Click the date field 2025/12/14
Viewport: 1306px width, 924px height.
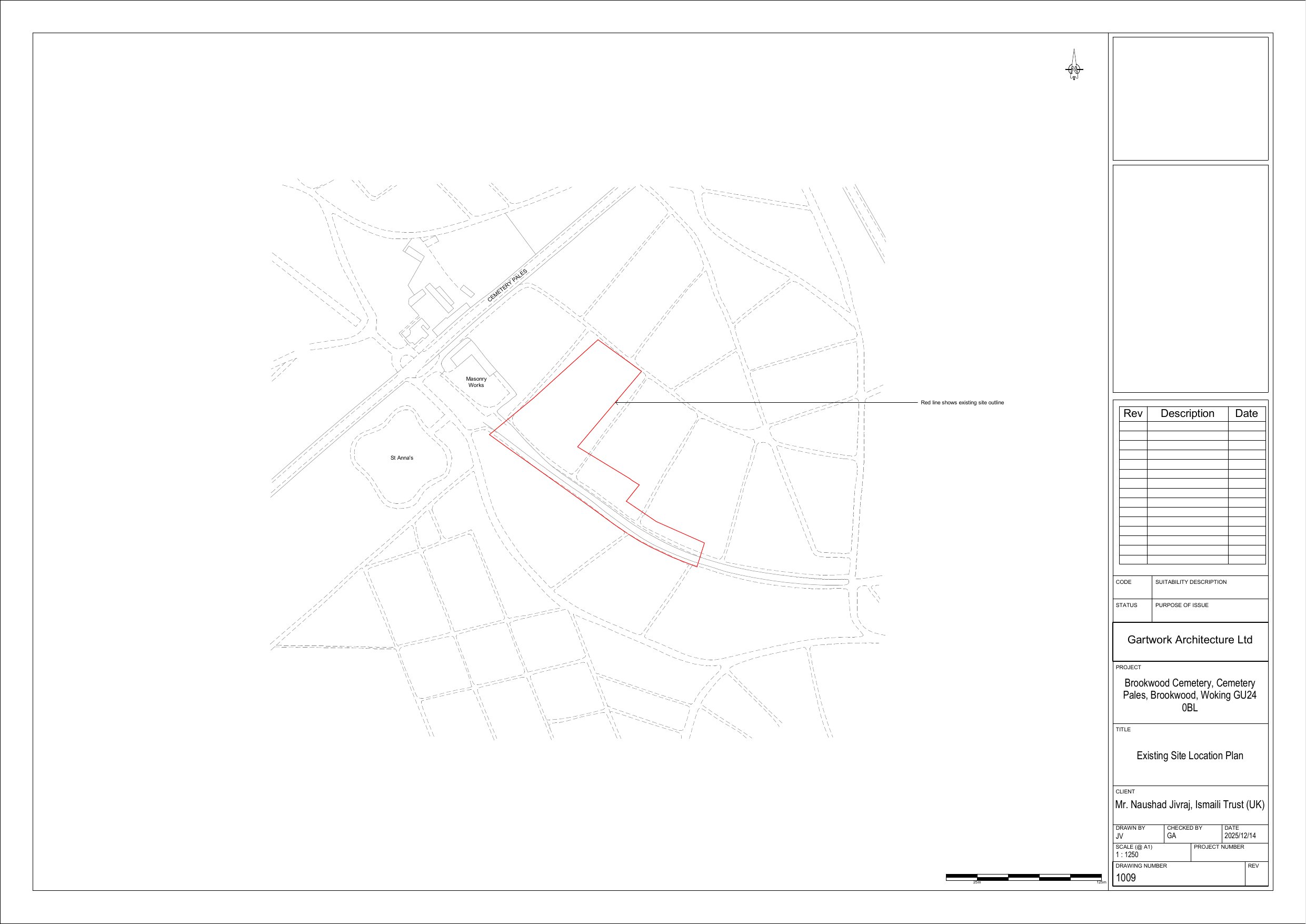pos(1240,836)
